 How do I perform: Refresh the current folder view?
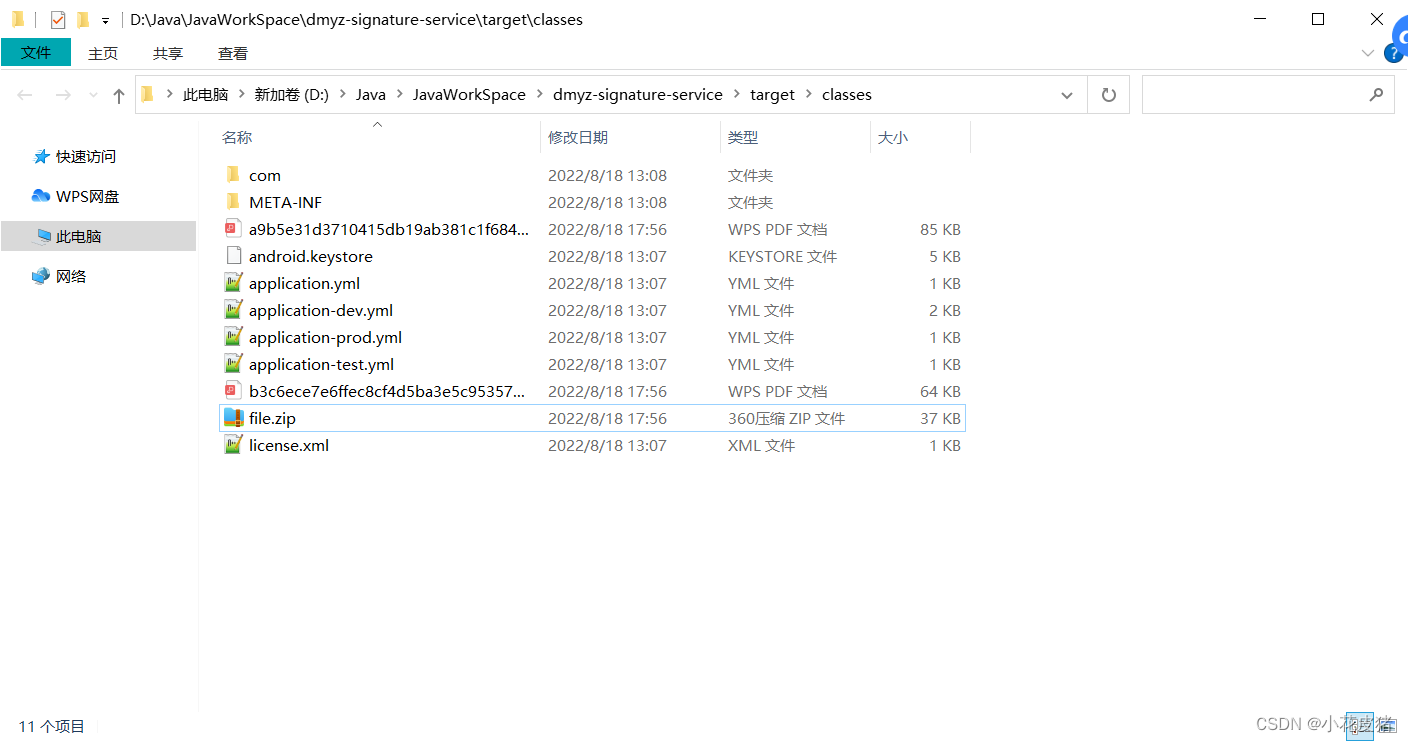point(1108,95)
